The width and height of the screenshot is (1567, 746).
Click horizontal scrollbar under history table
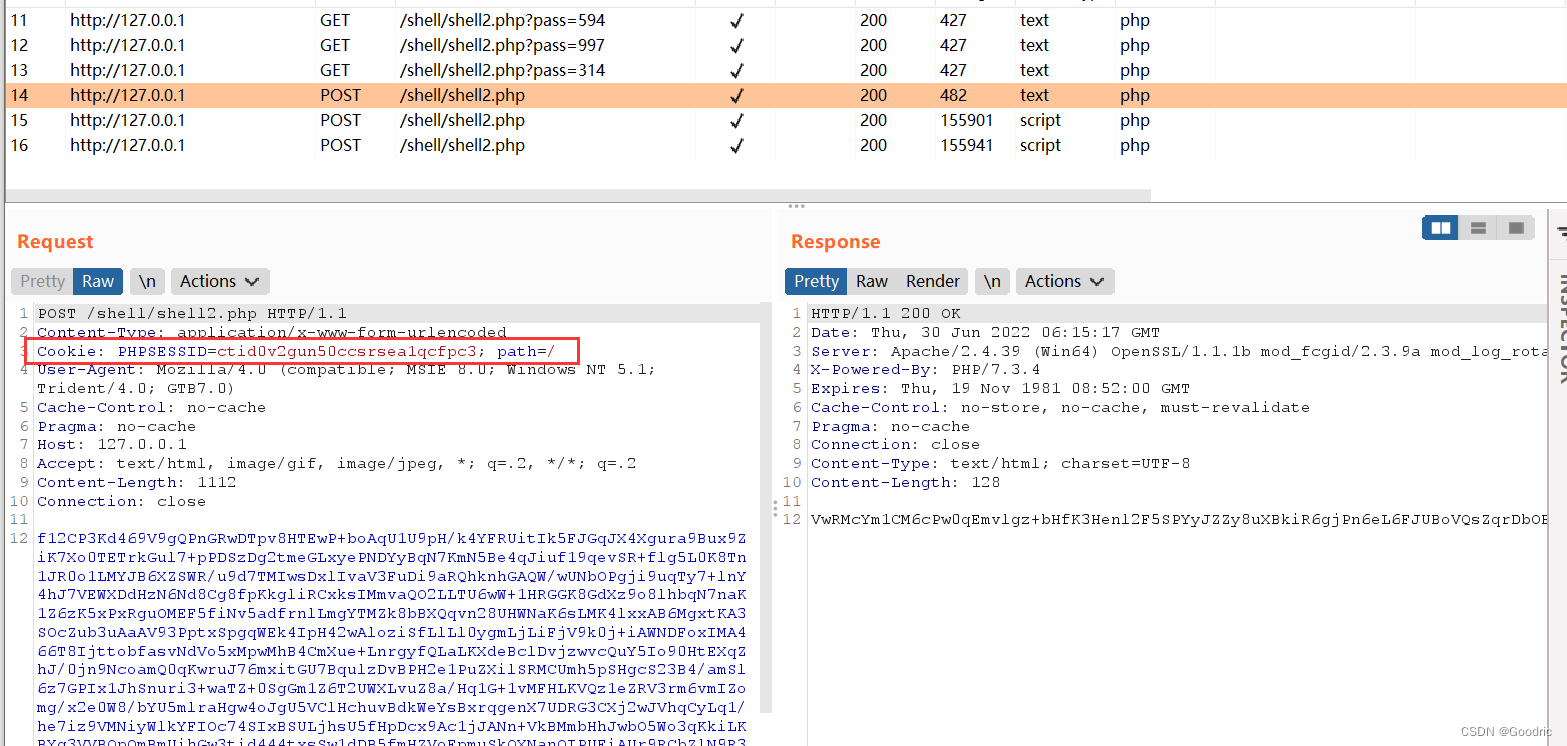click(x=578, y=195)
